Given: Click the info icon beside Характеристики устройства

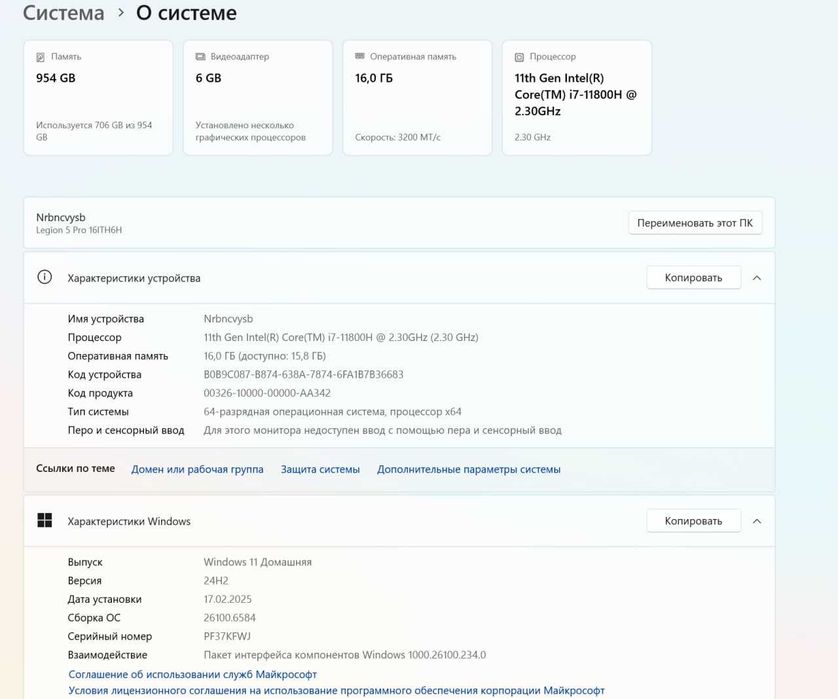Looking at the screenshot, I should pyautogui.click(x=44, y=277).
